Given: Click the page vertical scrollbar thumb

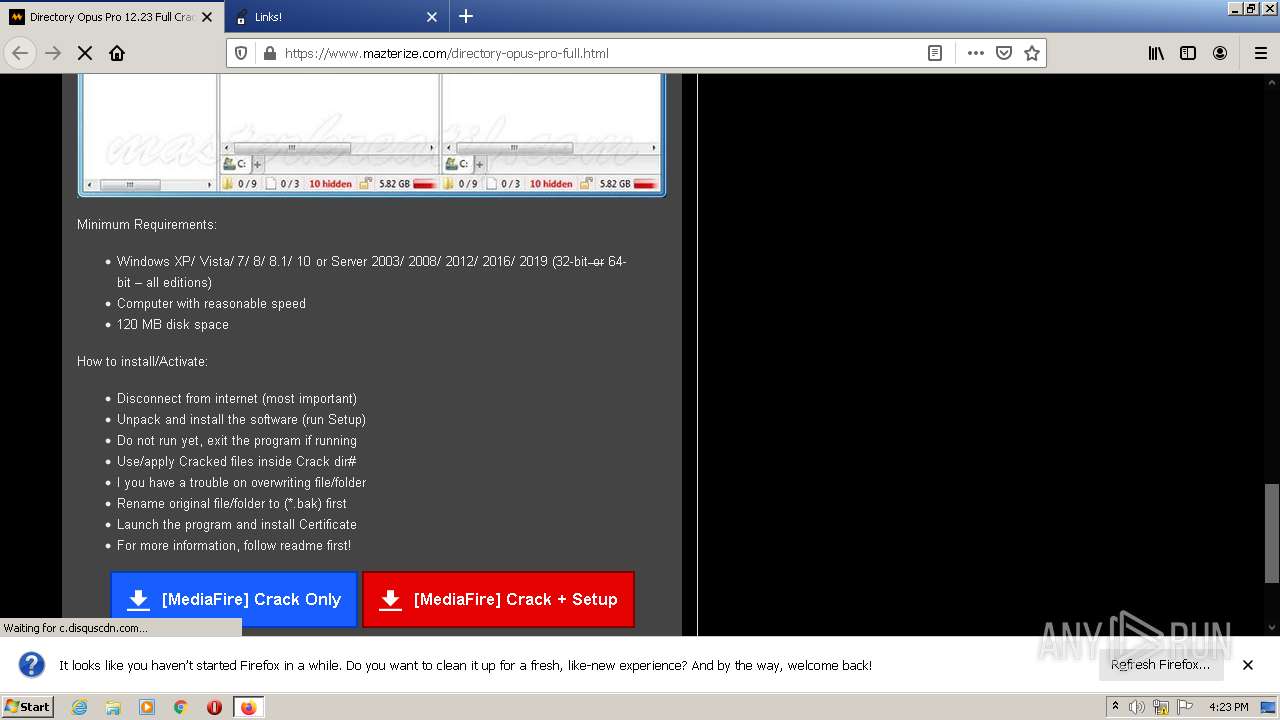Looking at the screenshot, I should tap(1272, 533).
